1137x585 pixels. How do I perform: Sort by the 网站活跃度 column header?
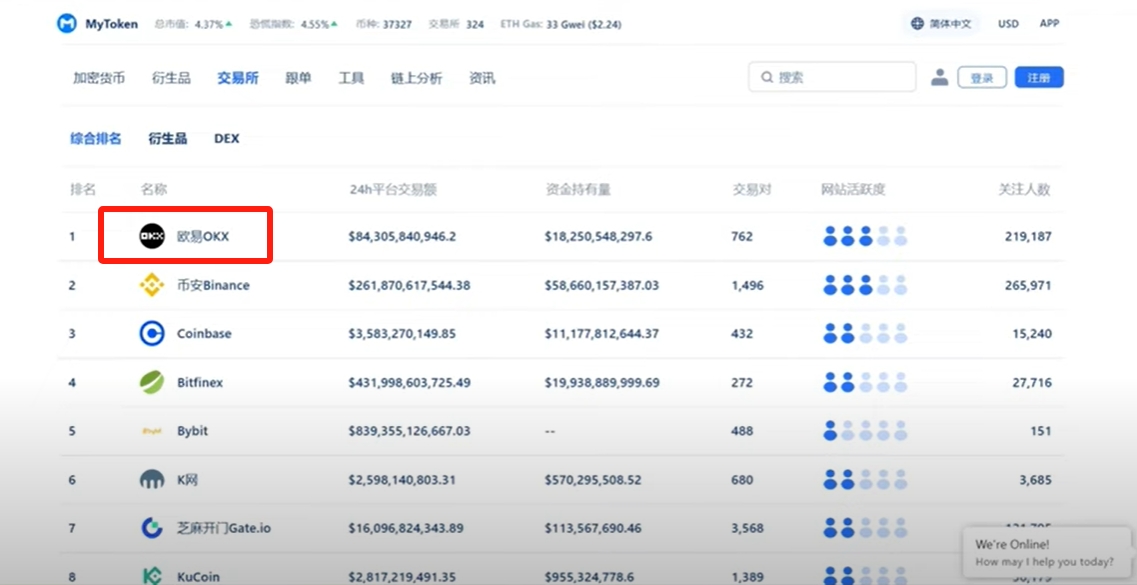click(853, 190)
